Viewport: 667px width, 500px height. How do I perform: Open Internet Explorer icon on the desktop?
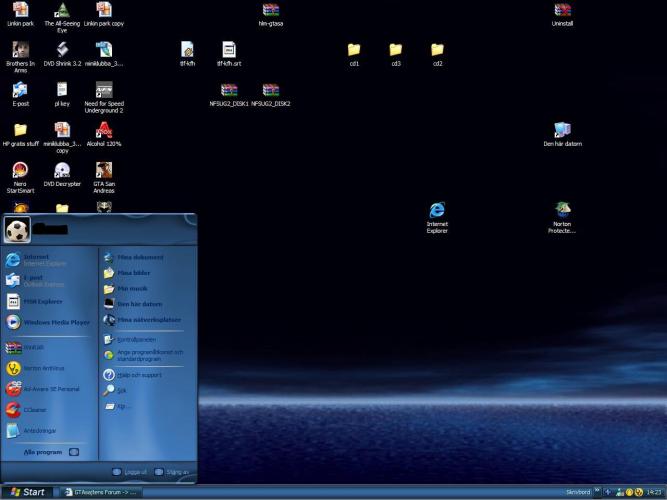click(x=437, y=210)
